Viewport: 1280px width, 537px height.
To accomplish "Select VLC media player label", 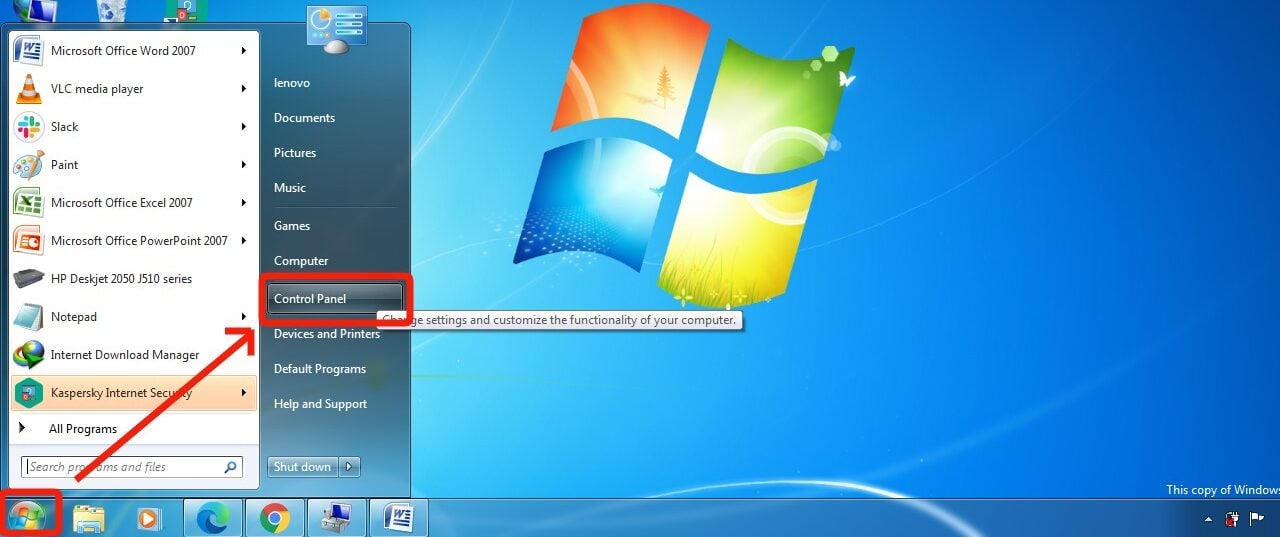I will click(x=97, y=89).
